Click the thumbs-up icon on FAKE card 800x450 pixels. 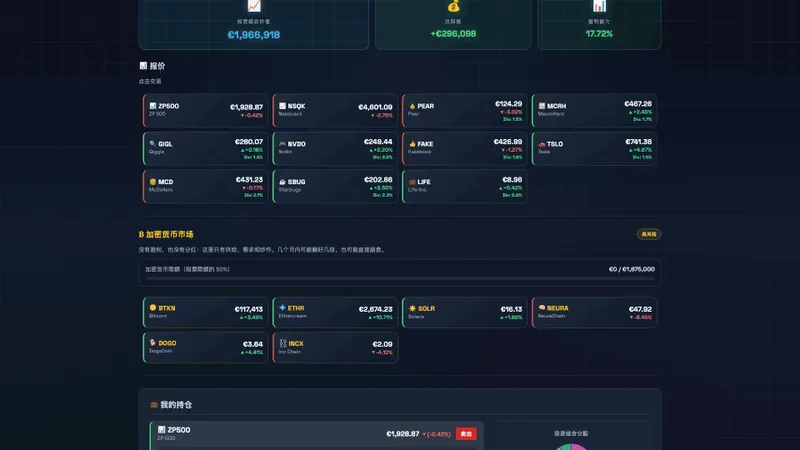[412, 144]
